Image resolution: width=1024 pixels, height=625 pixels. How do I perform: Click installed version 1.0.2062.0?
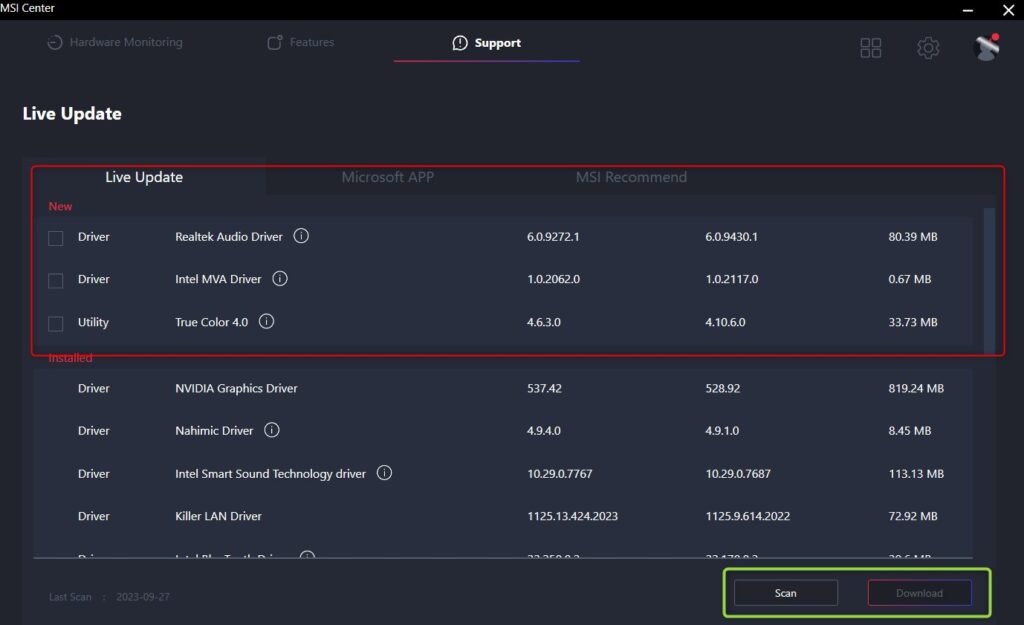click(x=553, y=279)
